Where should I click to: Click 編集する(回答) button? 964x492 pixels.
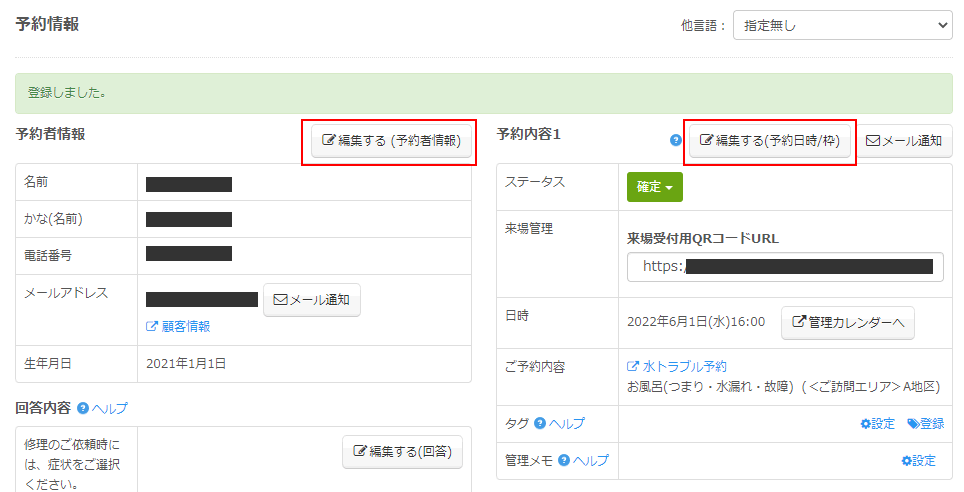[x=403, y=452]
